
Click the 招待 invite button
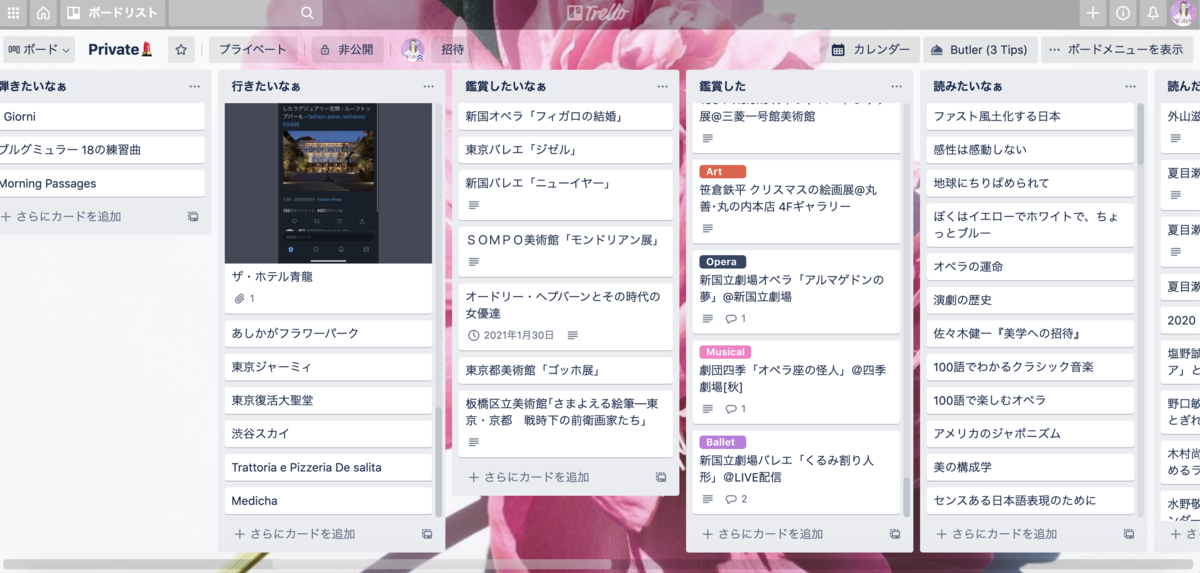453,49
